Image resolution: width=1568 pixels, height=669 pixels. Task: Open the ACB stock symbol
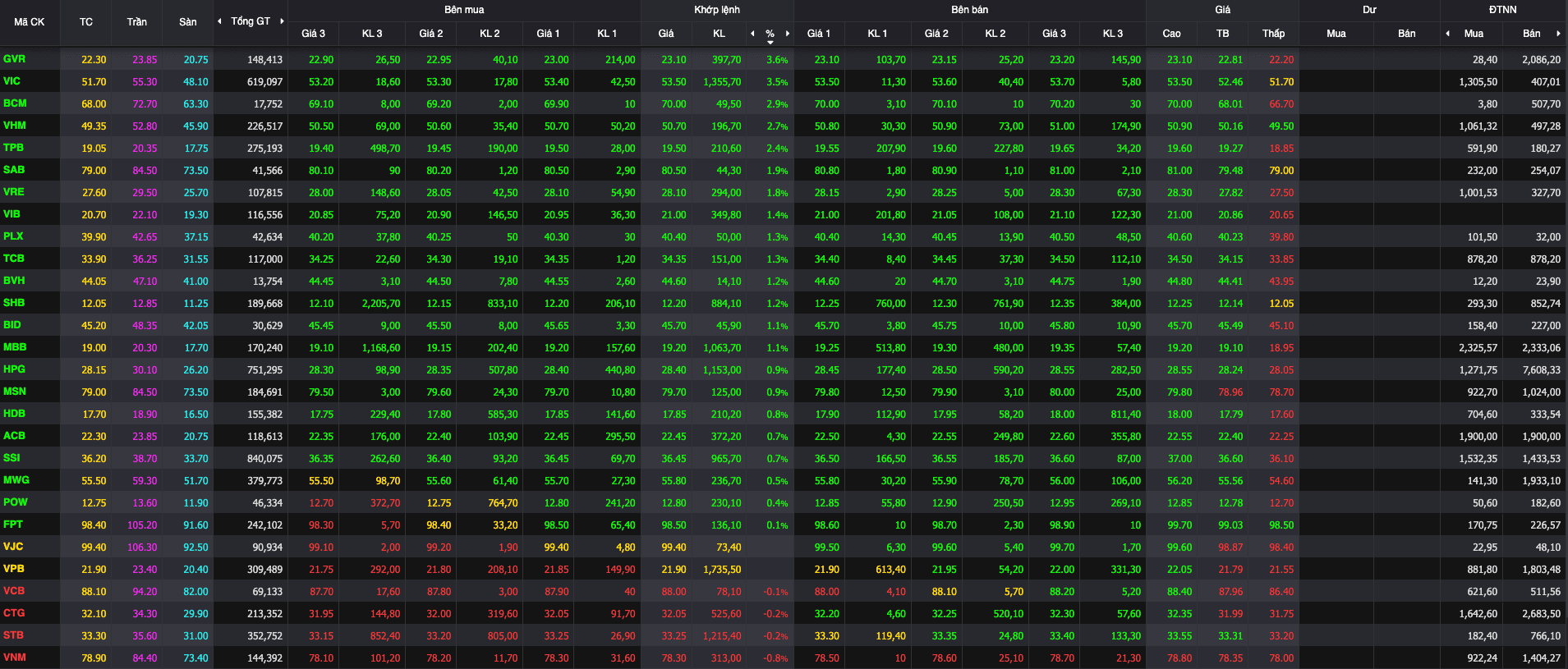[15, 436]
